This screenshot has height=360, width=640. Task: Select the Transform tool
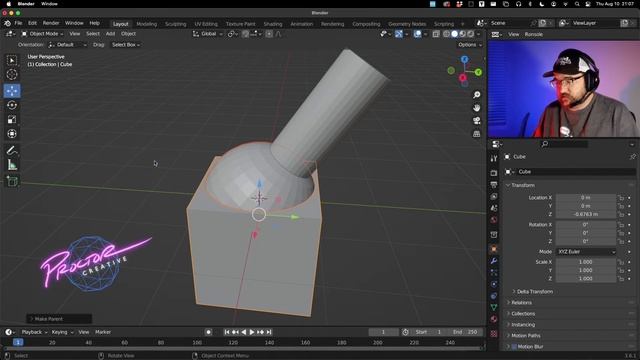point(12,134)
